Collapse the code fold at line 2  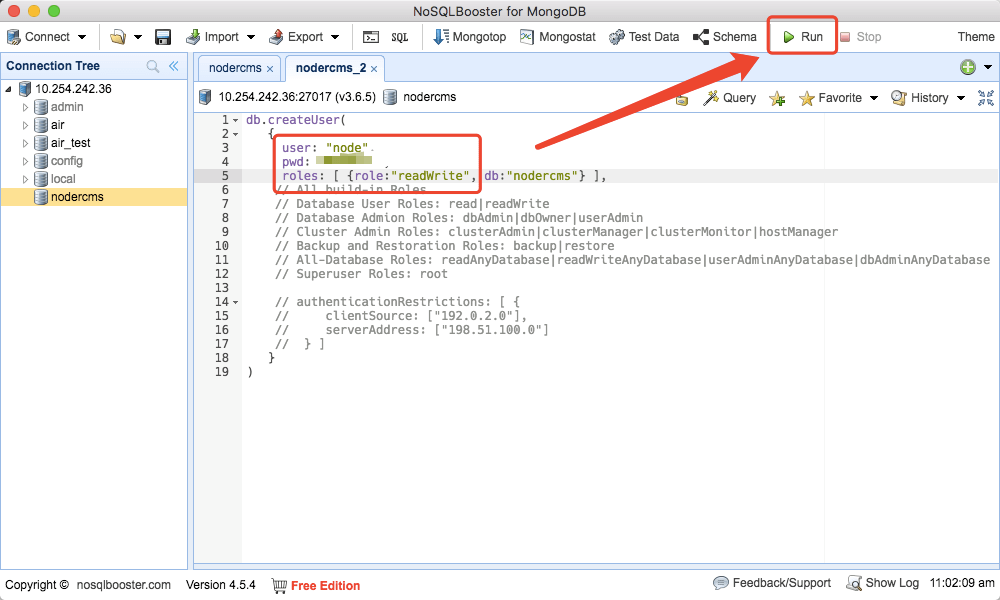235,134
